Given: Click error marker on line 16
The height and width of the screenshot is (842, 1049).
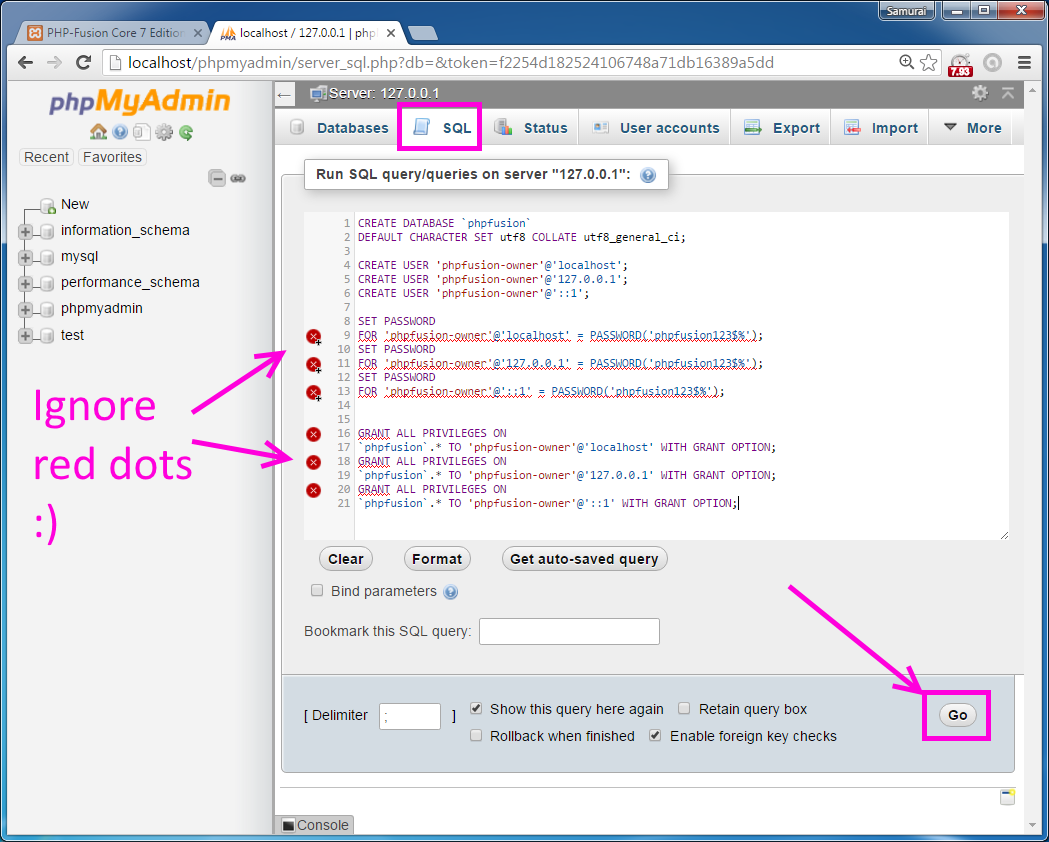Looking at the screenshot, I should pyautogui.click(x=313, y=434).
